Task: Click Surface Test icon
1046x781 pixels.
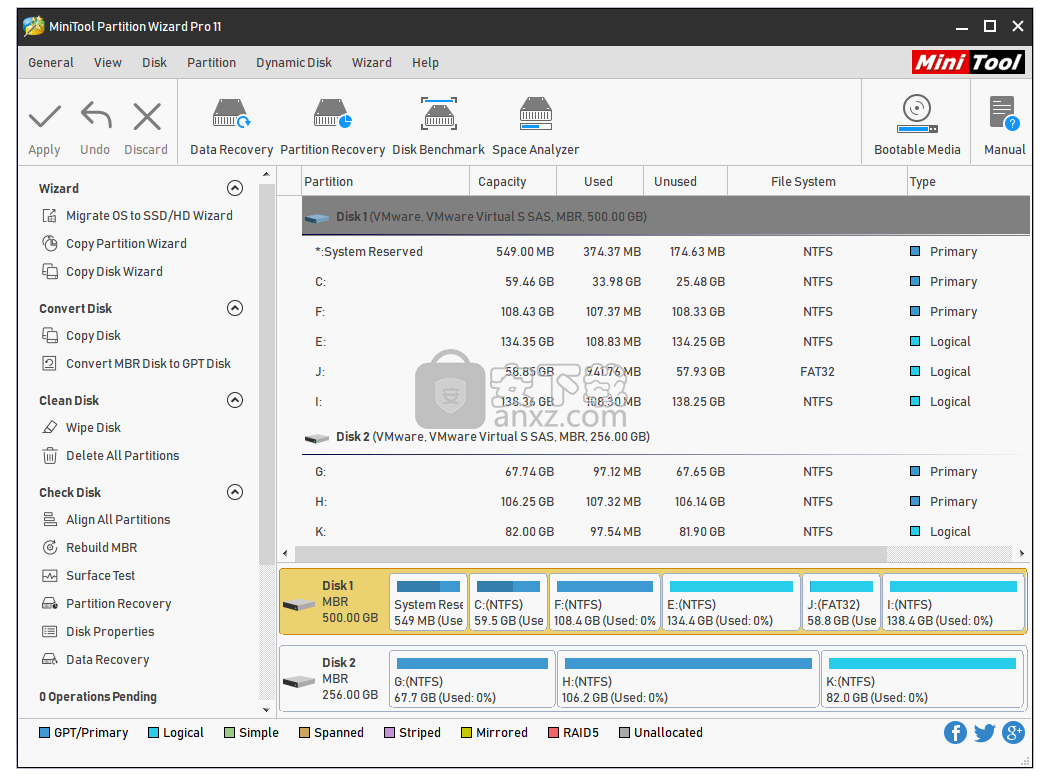Action: pos(49,576)
